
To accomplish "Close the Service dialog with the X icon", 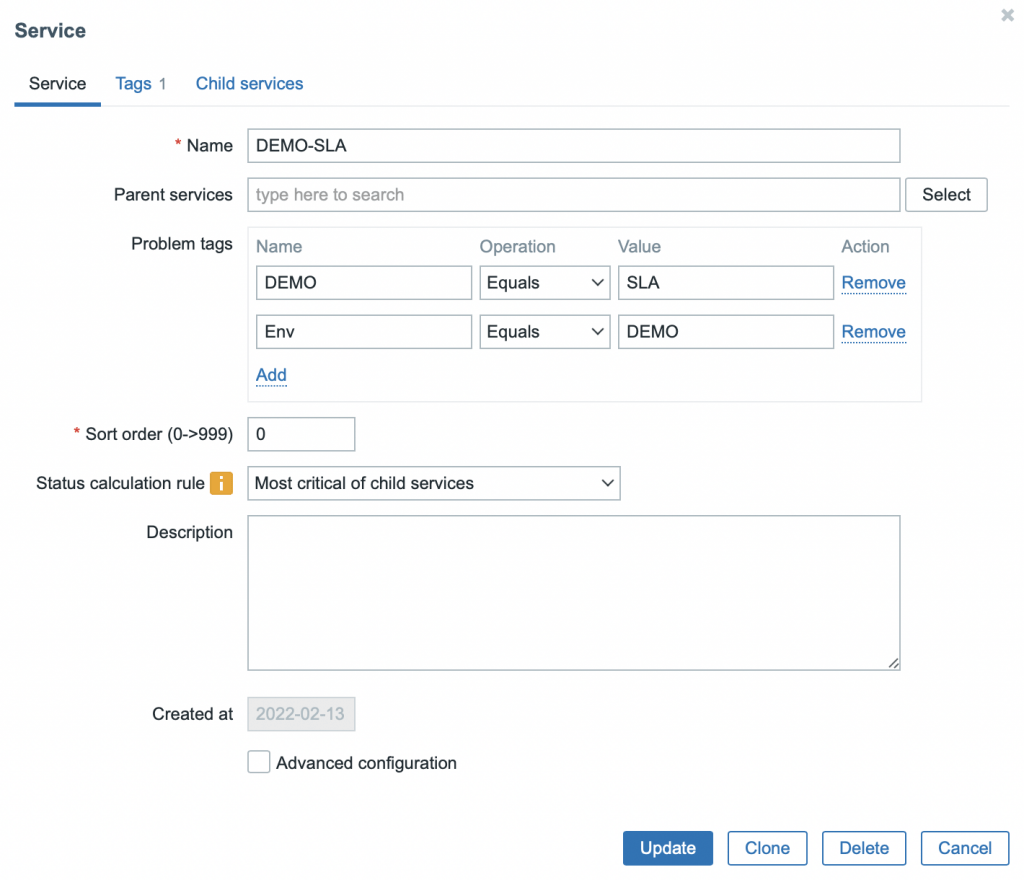I will pyautogui.click(x=1007, y=16).
